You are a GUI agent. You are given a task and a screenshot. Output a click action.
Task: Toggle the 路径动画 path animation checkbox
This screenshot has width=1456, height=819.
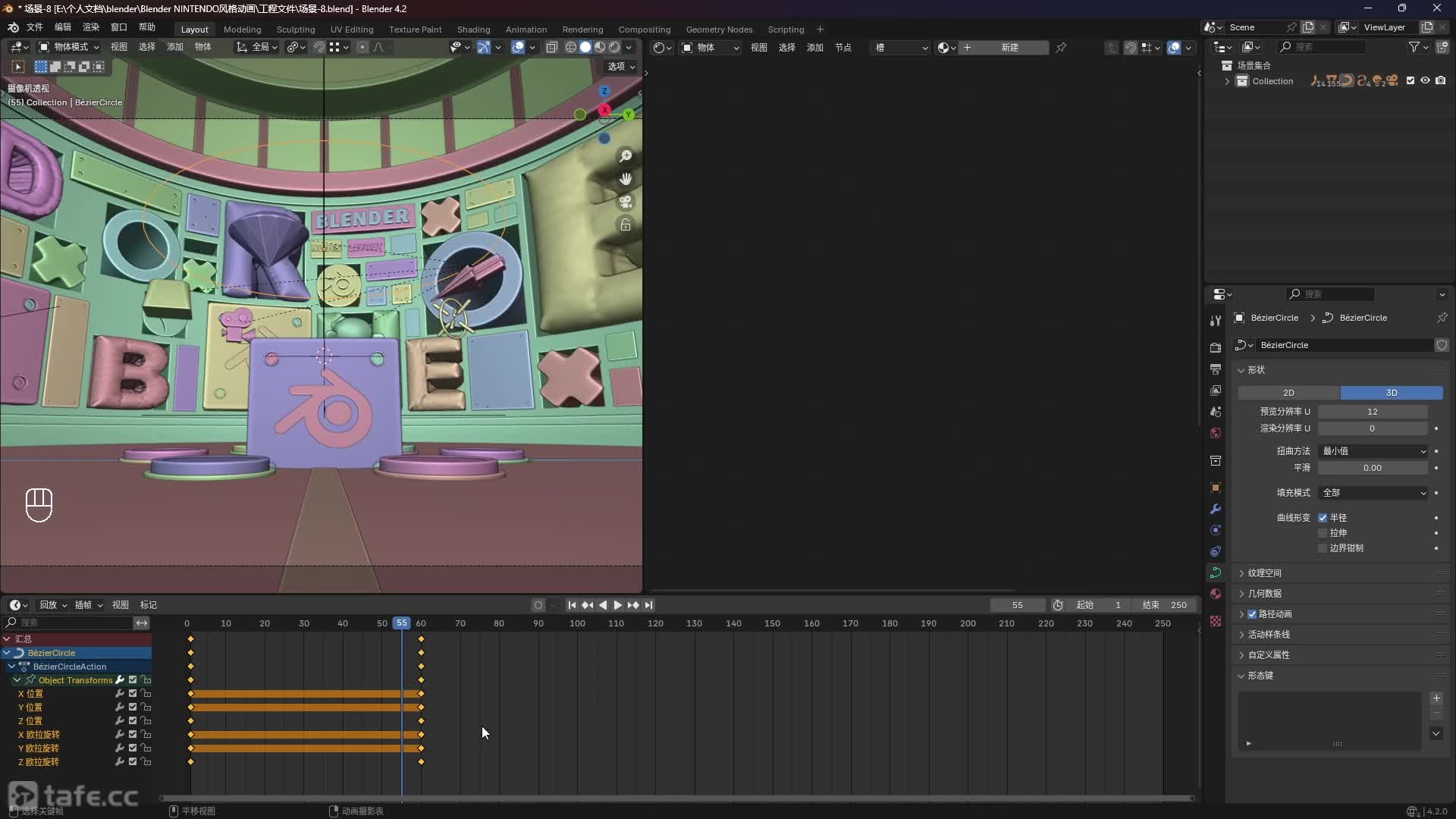[1252, 614]
